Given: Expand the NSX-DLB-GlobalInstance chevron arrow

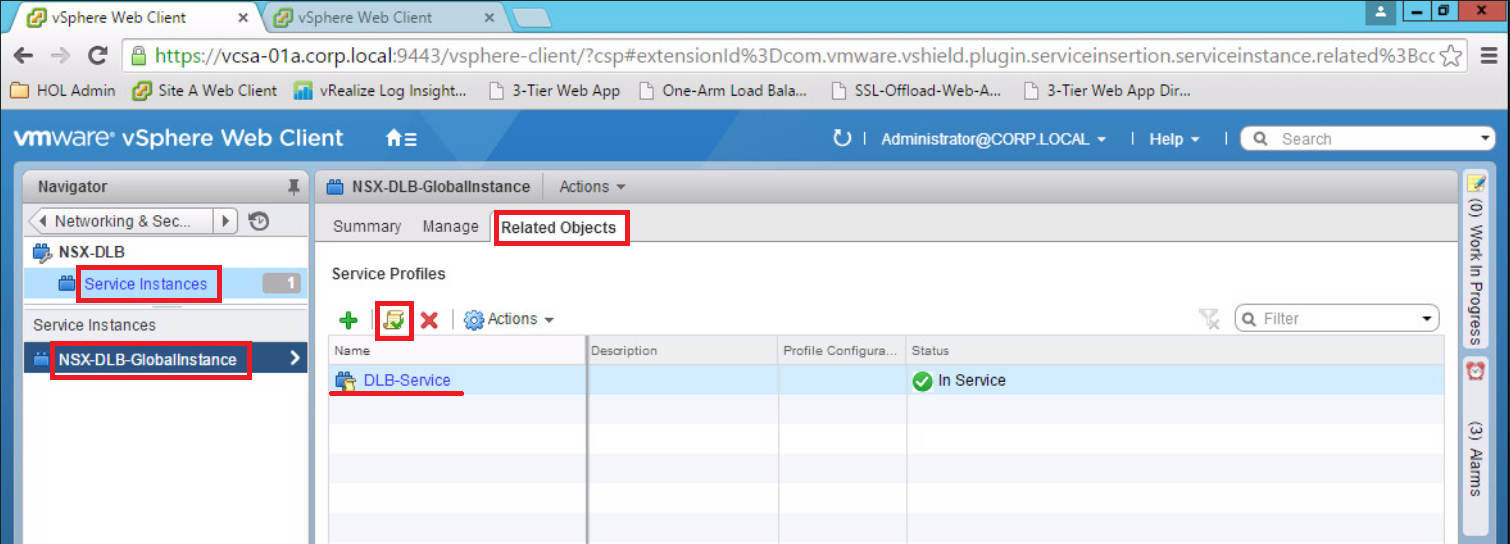Looking at the screenshot, I should pyautogui.click(x=295, y=358).
